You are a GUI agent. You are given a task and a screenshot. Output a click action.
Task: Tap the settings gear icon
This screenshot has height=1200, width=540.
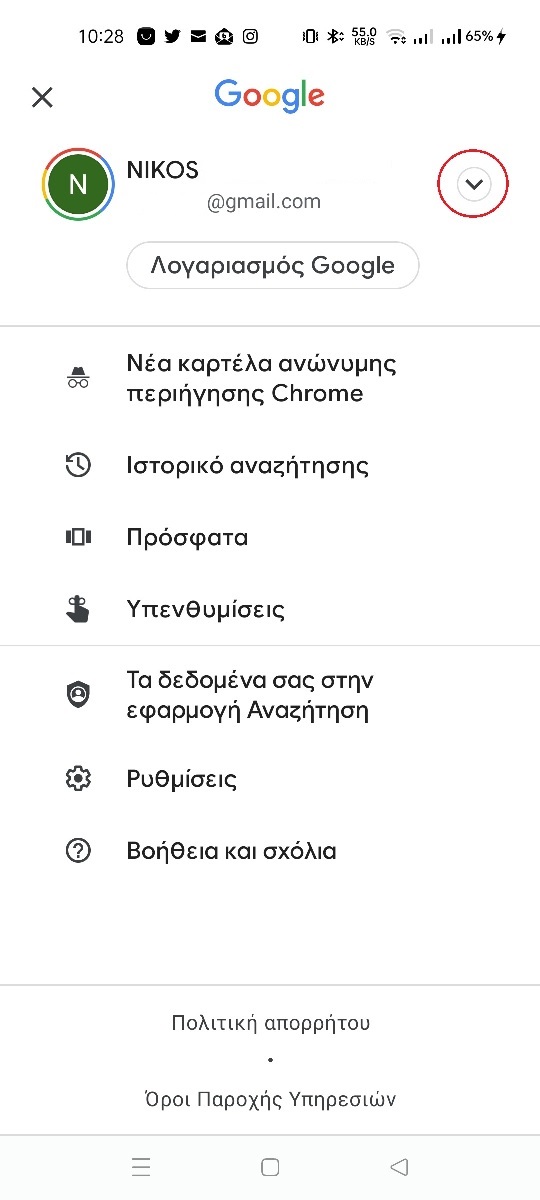click(x=78, y=779)
